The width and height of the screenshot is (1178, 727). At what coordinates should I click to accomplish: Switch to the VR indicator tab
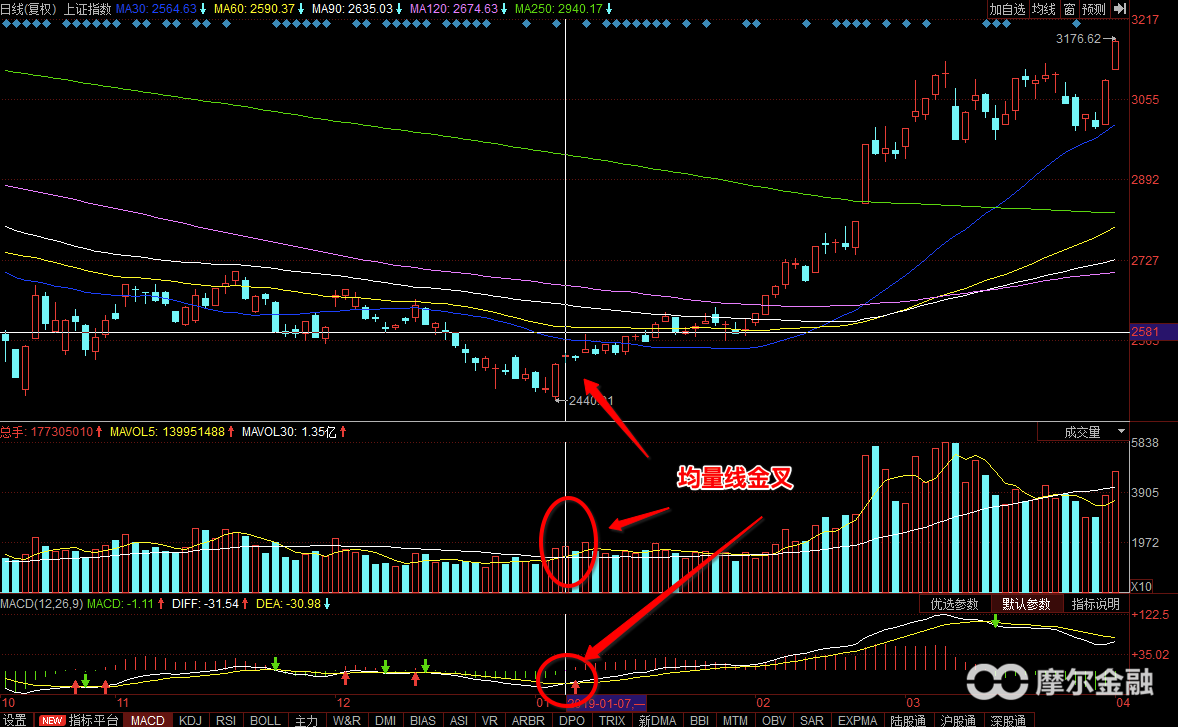pyautogui.click(x=490, y=720)
